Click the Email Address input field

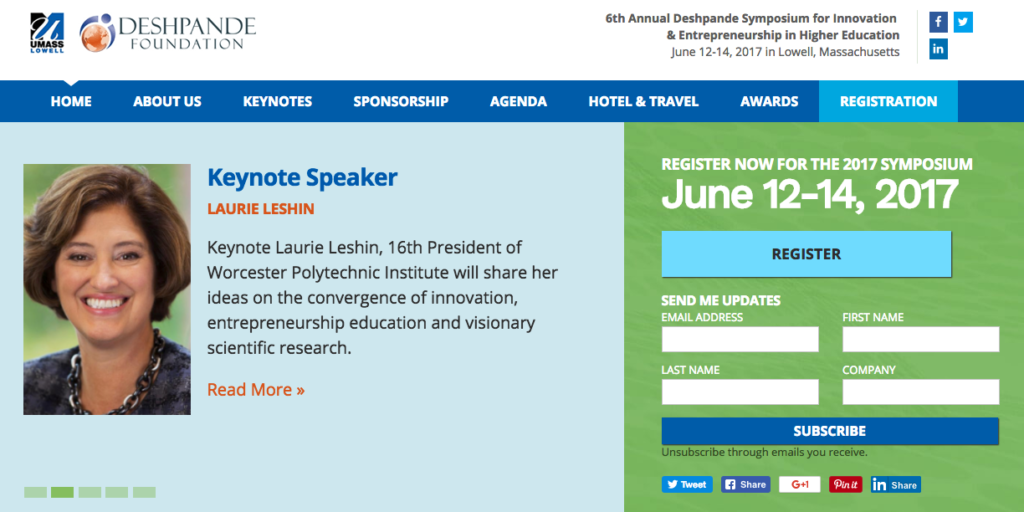click(740, 340)
